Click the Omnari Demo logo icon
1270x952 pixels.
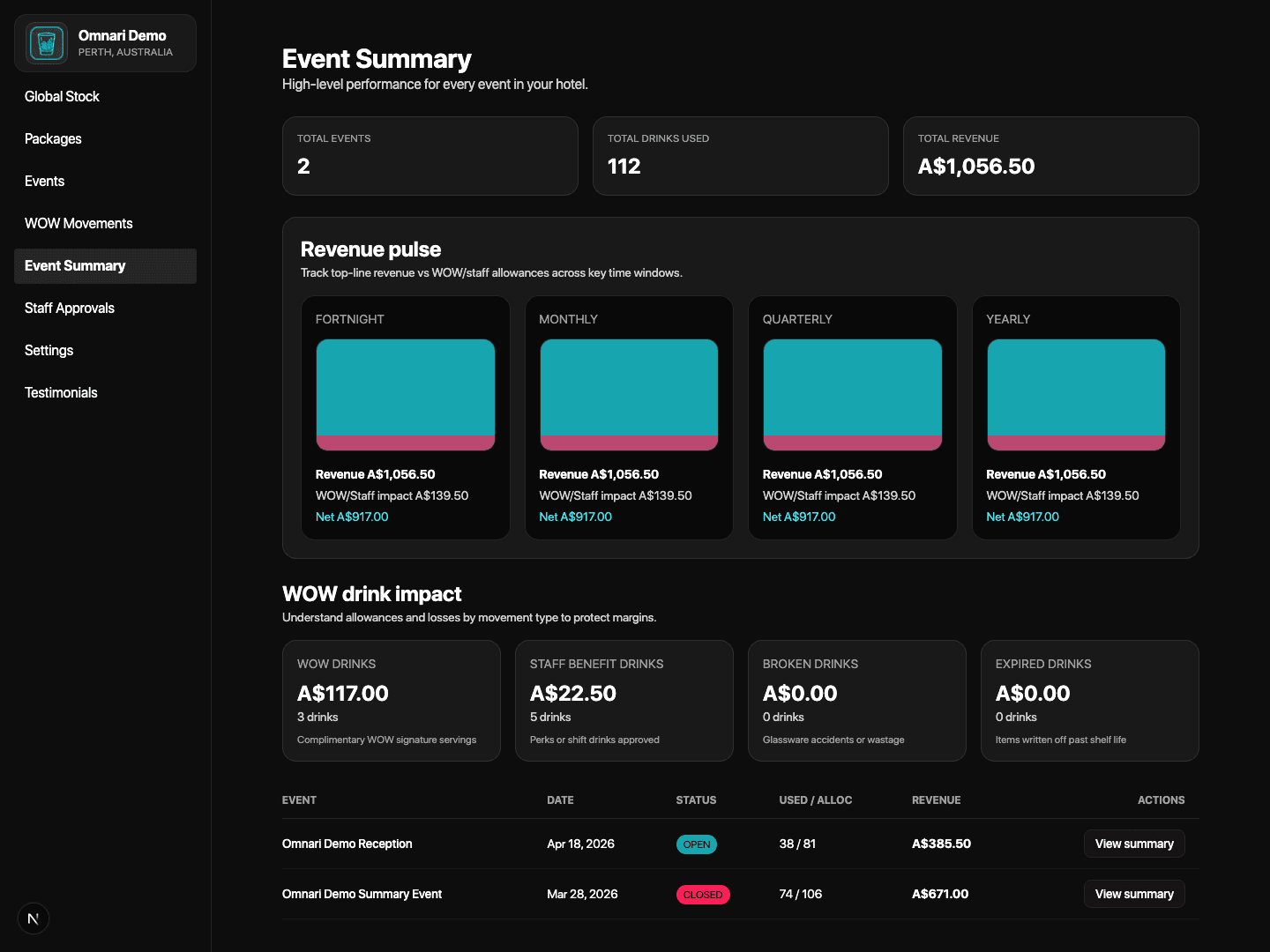47,43
